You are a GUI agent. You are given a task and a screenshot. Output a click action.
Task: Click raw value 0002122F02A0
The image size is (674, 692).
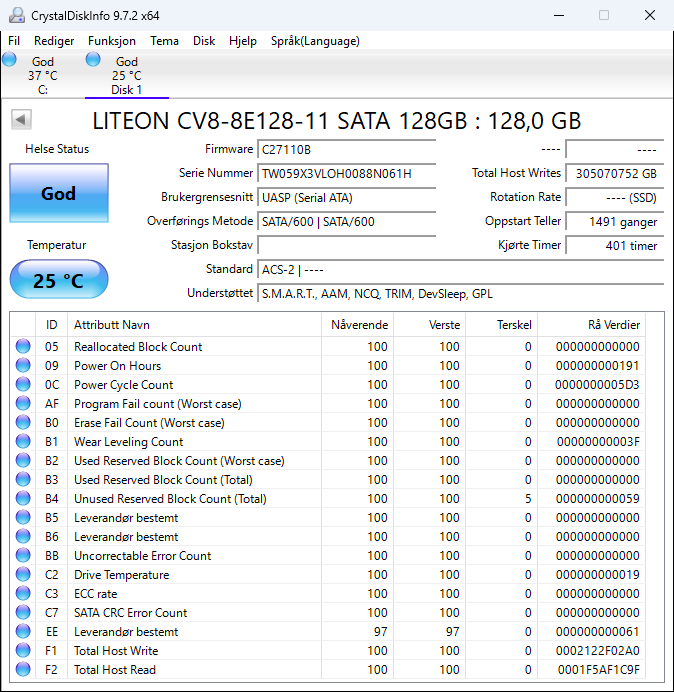coord(597,651)
